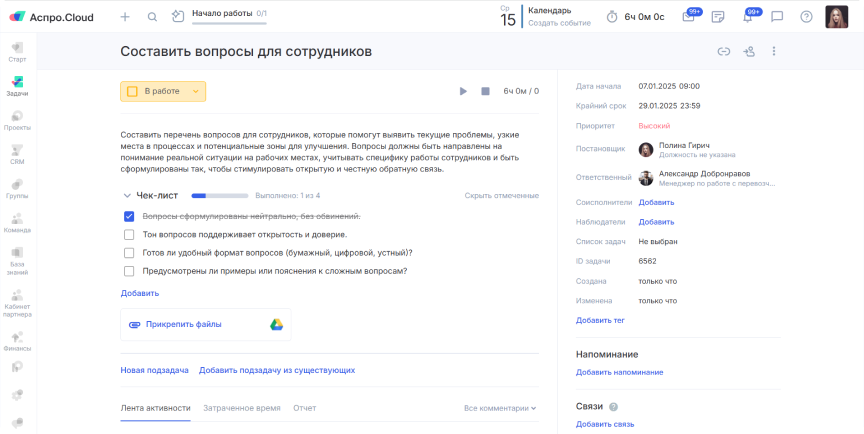864x434 pixels.
Task: Open the mail inbox icon with 99+ badge
Action: pyautogui.click(x=689, y=17)
